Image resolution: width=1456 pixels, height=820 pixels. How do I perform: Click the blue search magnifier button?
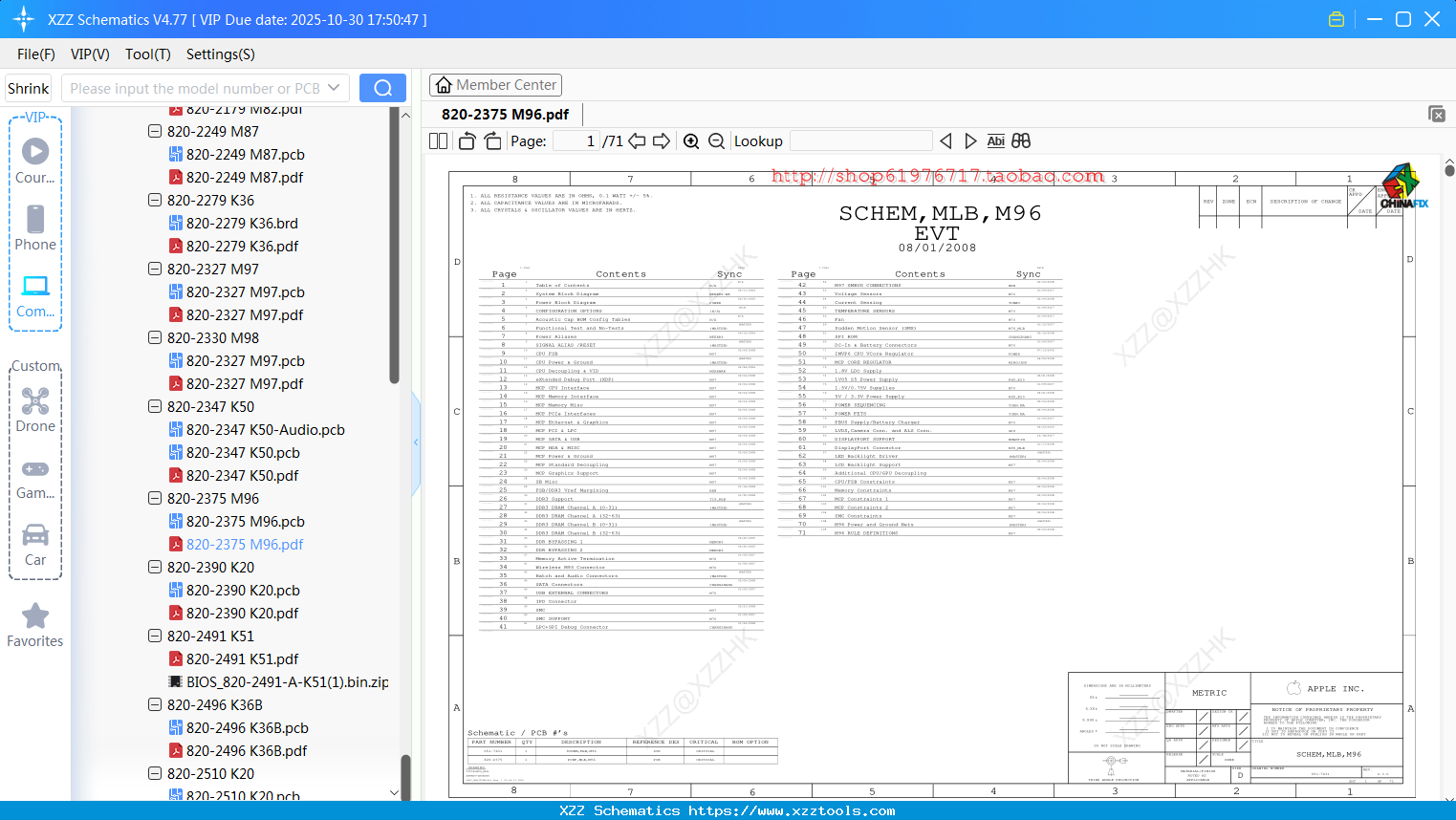pyautogui.click(x=382, y=88)
